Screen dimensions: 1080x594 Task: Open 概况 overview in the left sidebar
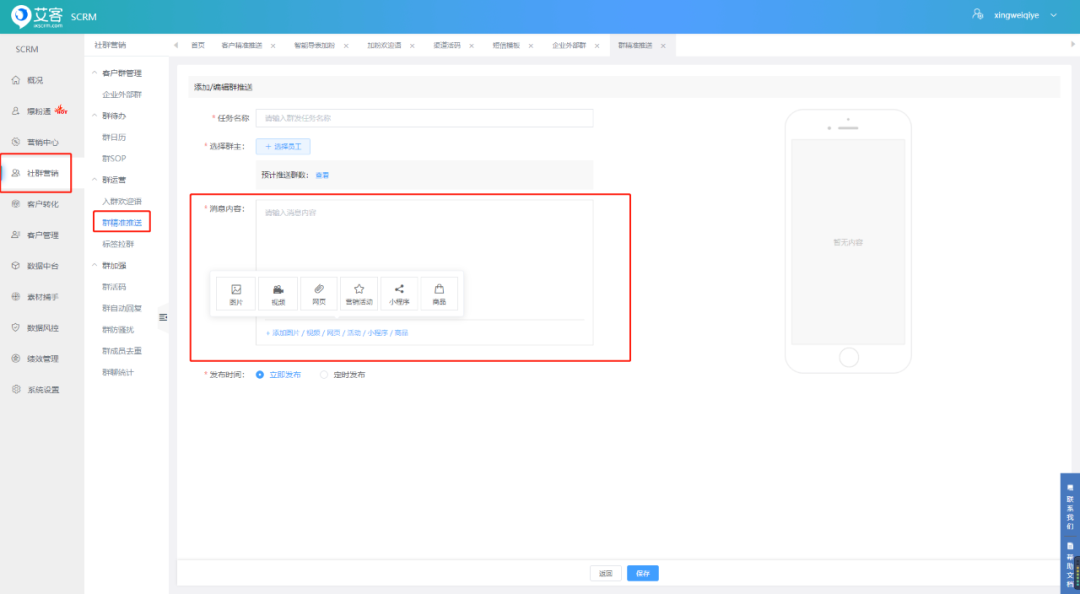(x=35, y=80)
